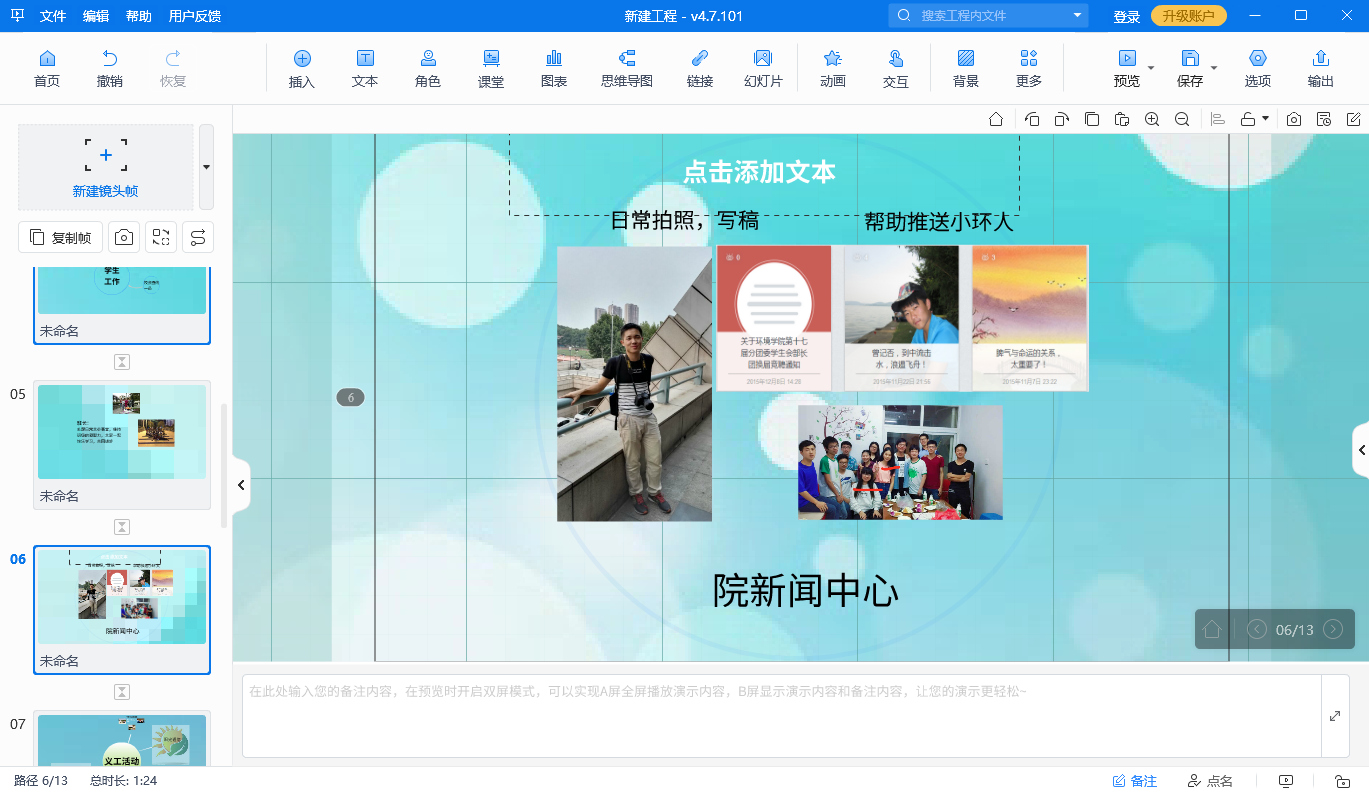Select the 文本 text tool
The height and width of the screenshot is (792, 1369).
click(x=365, y=68)
